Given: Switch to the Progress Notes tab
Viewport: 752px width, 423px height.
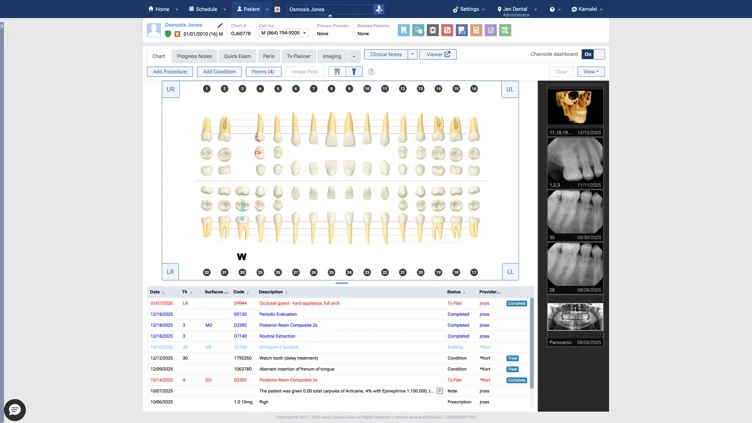Looking at the screenshot, I should [x=194, y=56].
